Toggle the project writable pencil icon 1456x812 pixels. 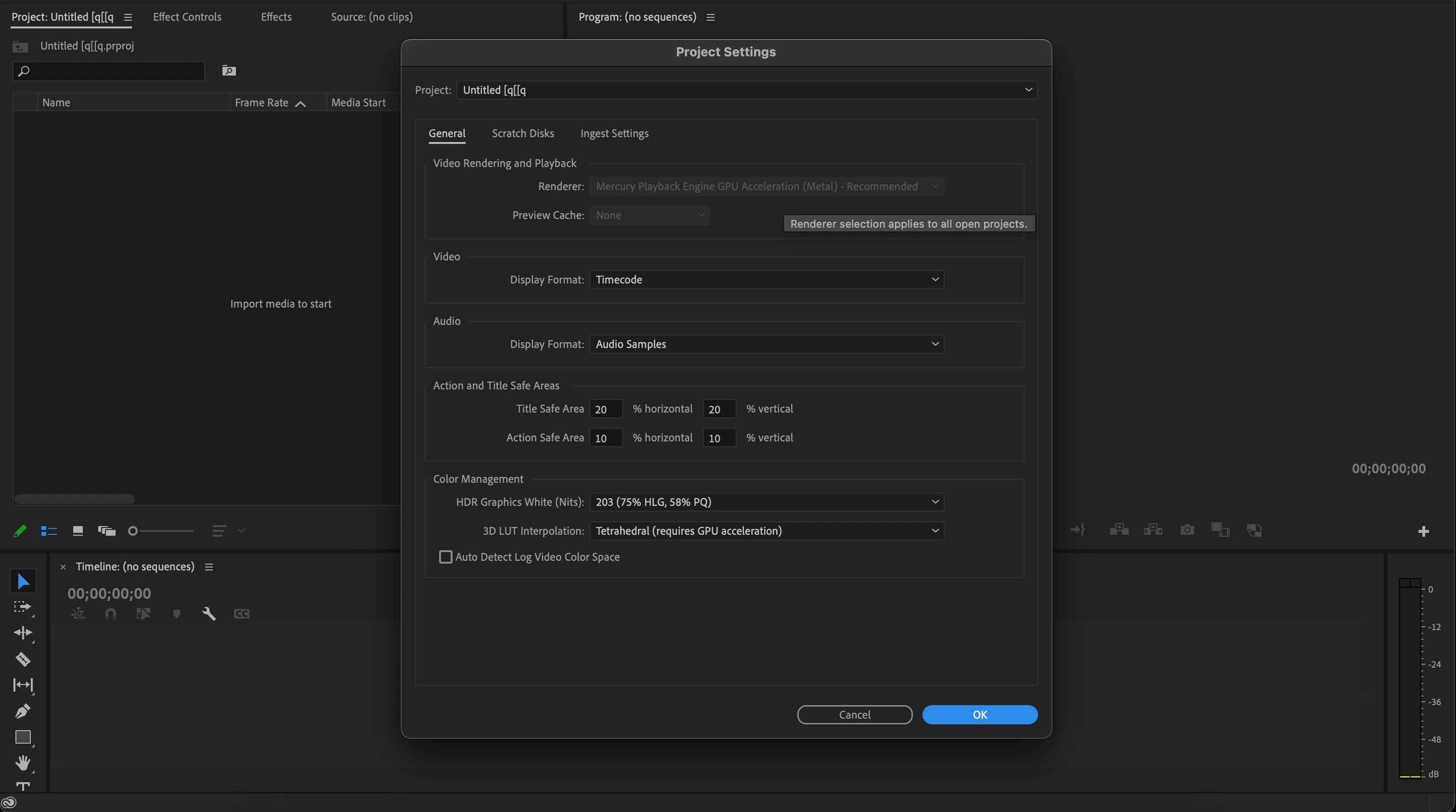point(20,530)
